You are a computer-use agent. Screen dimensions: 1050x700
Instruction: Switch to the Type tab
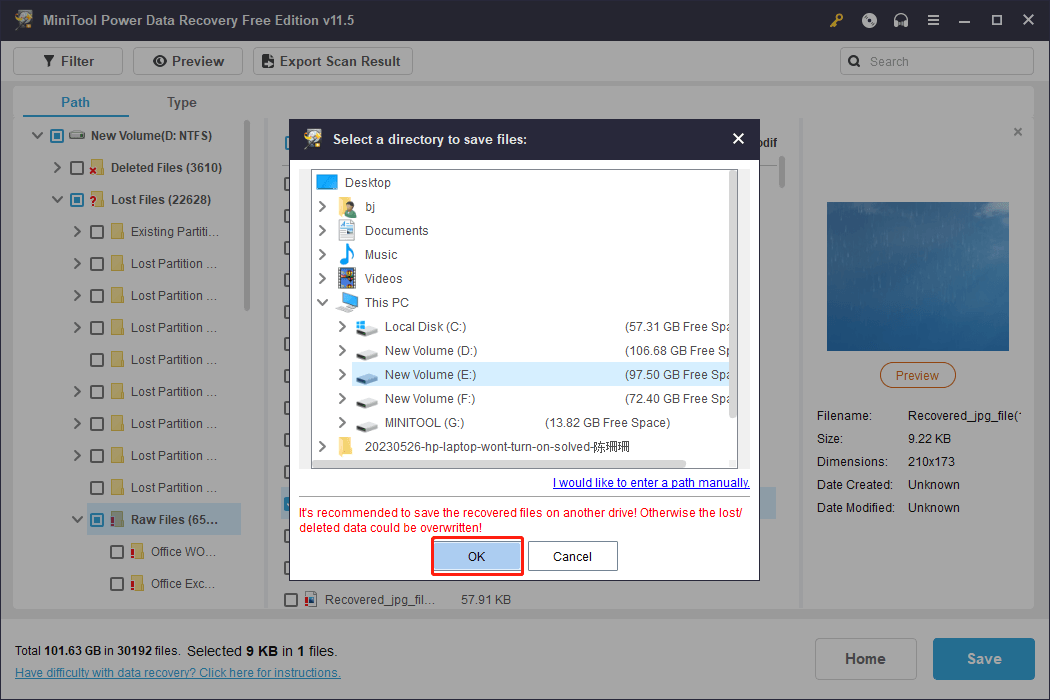tap(181, 102)
